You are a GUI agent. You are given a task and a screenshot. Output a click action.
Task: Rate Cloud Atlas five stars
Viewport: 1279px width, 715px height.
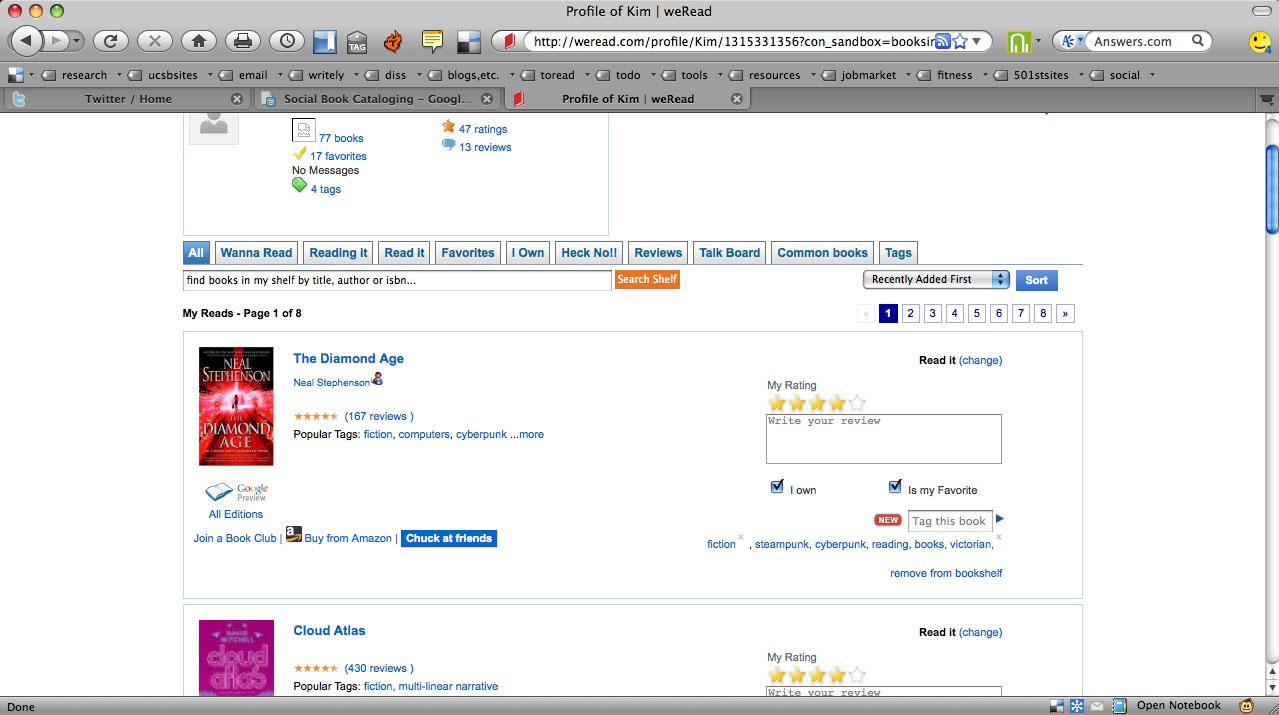coord(856,675)
